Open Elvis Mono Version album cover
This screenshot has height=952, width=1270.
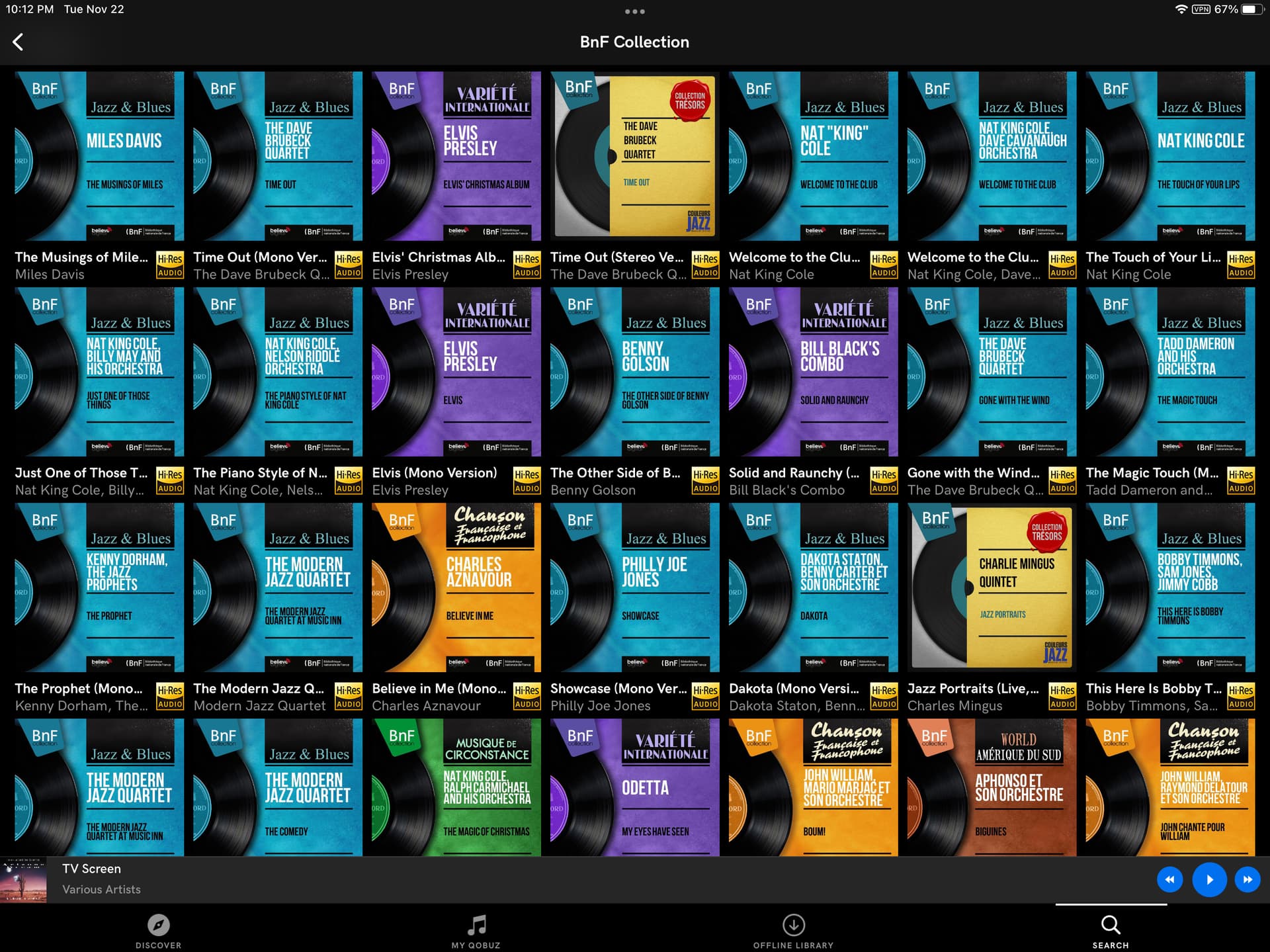[456, 372]
